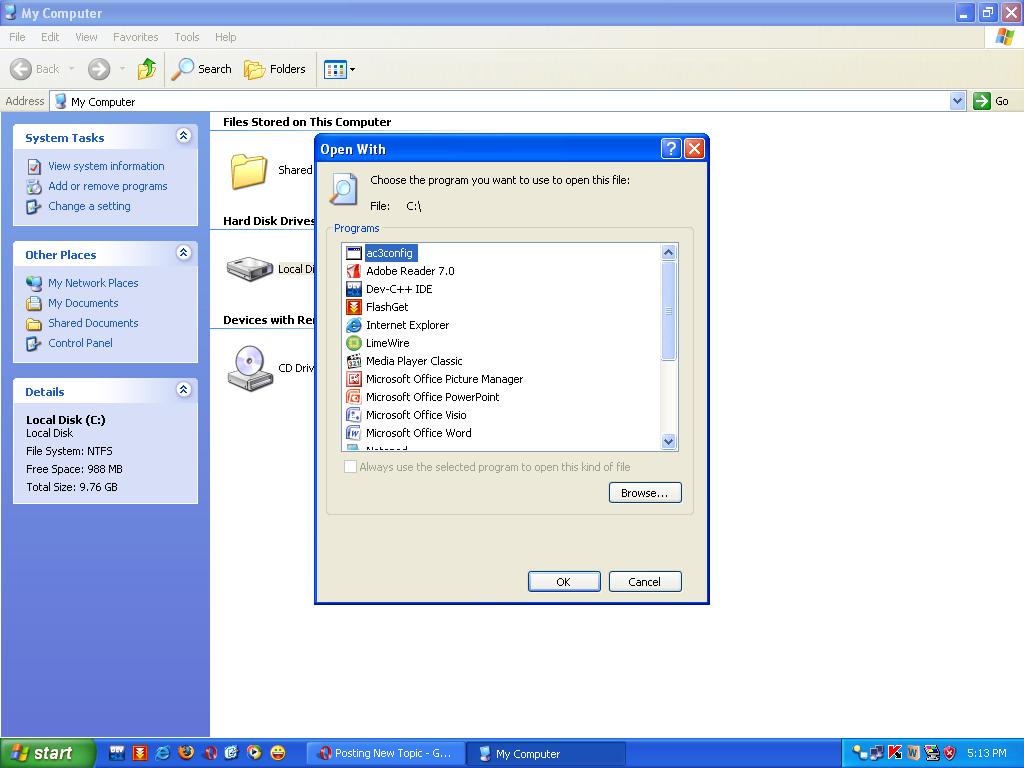Select Media Player Classic icon
Viewport: 1024px width, 768px height.
[x=353, y=360]
